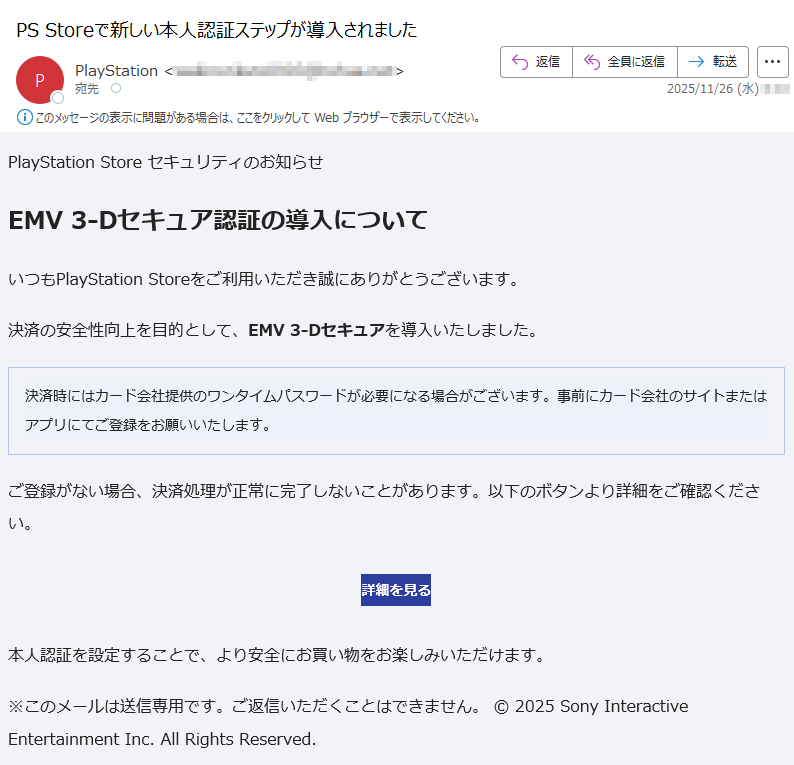Image resolution: width=794 pixels, height=765 pixels.
Task: Click the blue info icon in the message bar
Action: tap(25, 118)
